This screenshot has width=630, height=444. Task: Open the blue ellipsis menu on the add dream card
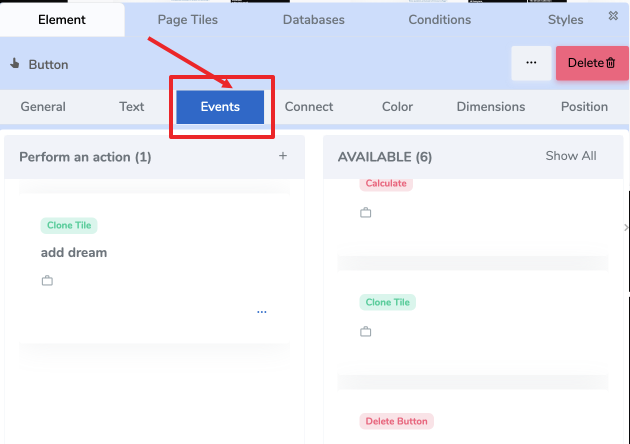(x=262, y=312)
